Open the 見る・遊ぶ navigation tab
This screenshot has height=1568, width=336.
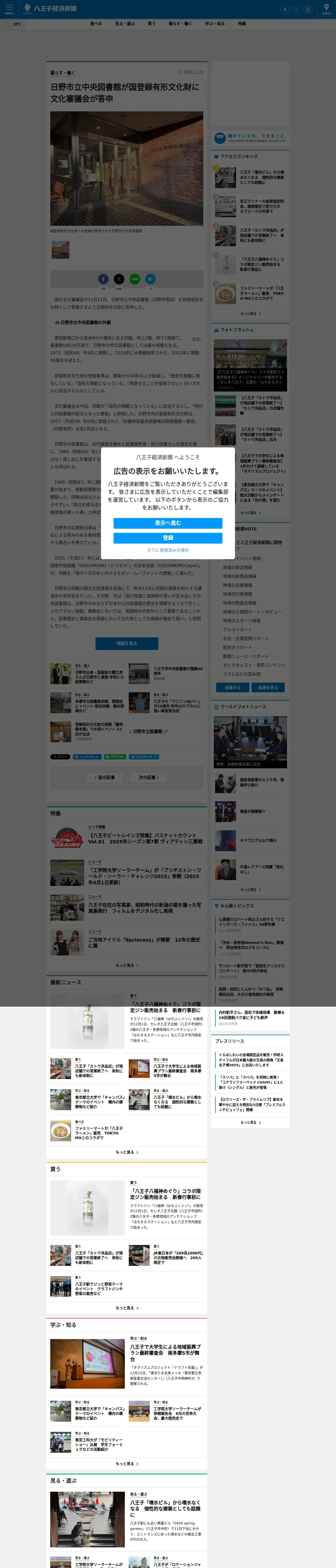point(125,24)
